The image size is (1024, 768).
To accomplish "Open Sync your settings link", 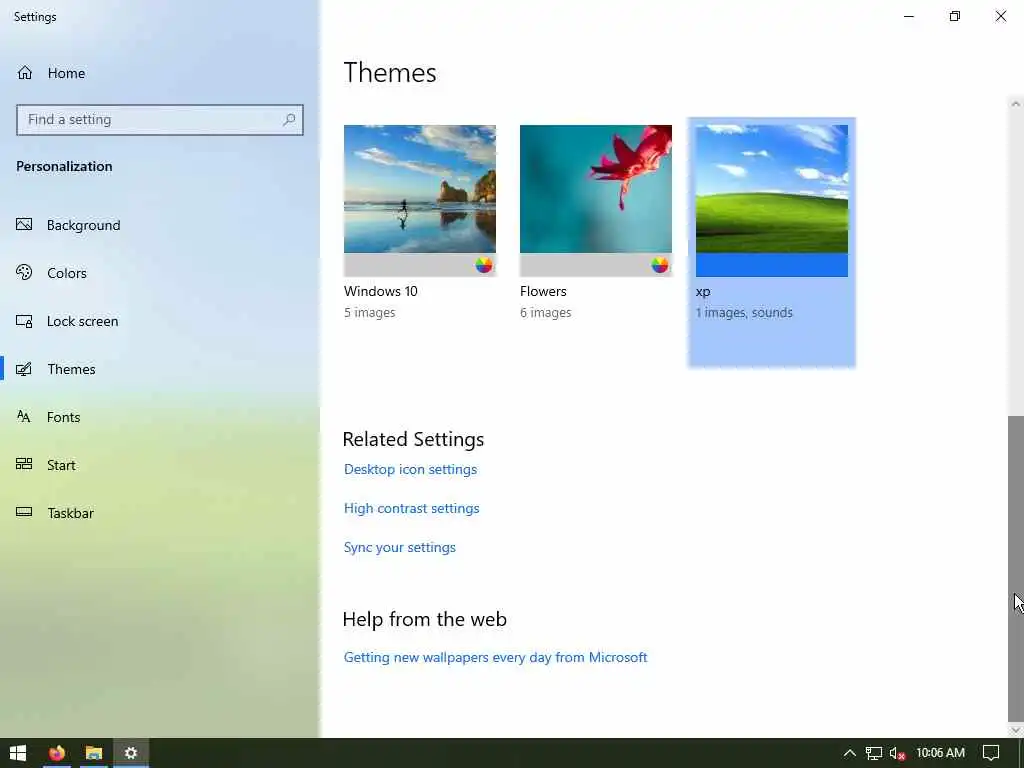I will pyautogui.click(x=400, y=547).
